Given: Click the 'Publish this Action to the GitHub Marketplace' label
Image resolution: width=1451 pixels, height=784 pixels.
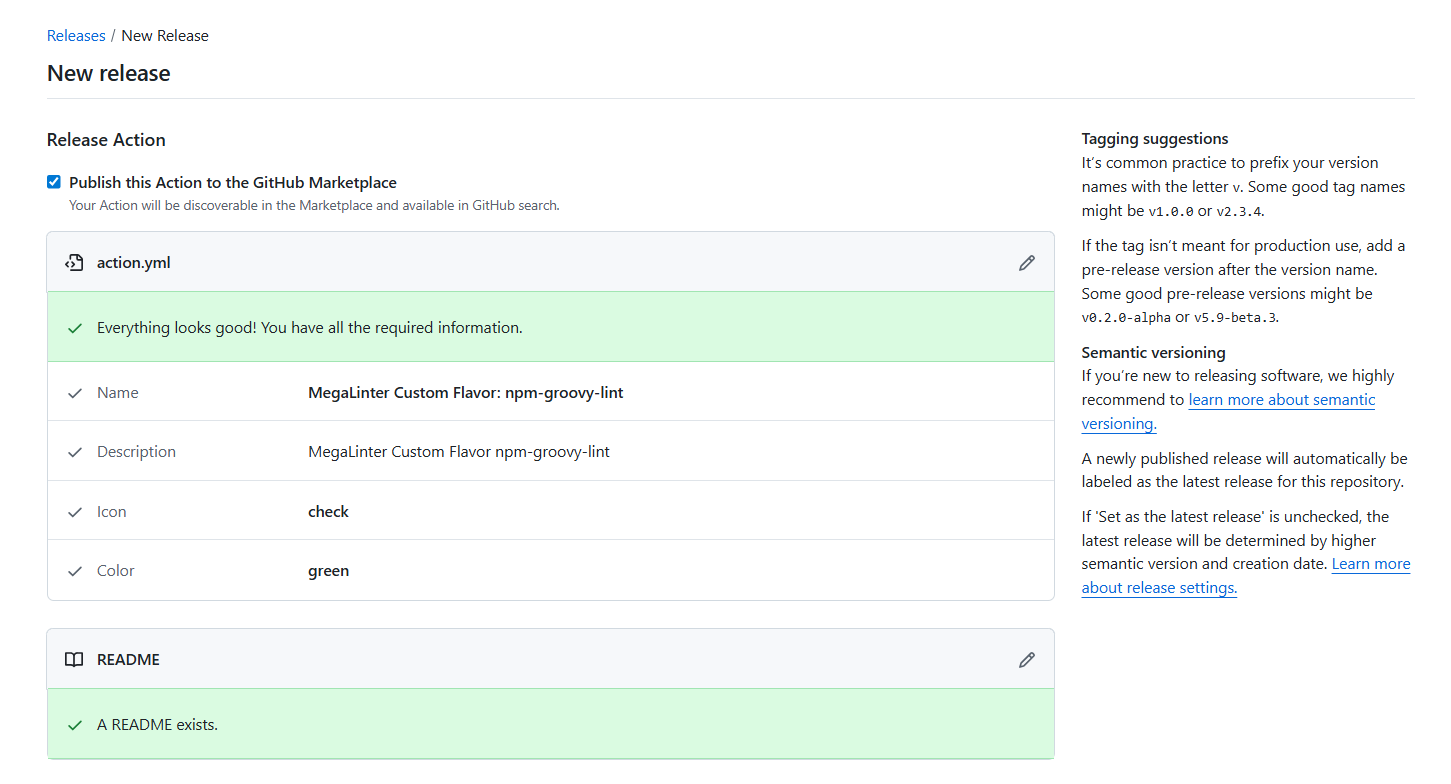Looking at the screenshot, I should (232, 183).
